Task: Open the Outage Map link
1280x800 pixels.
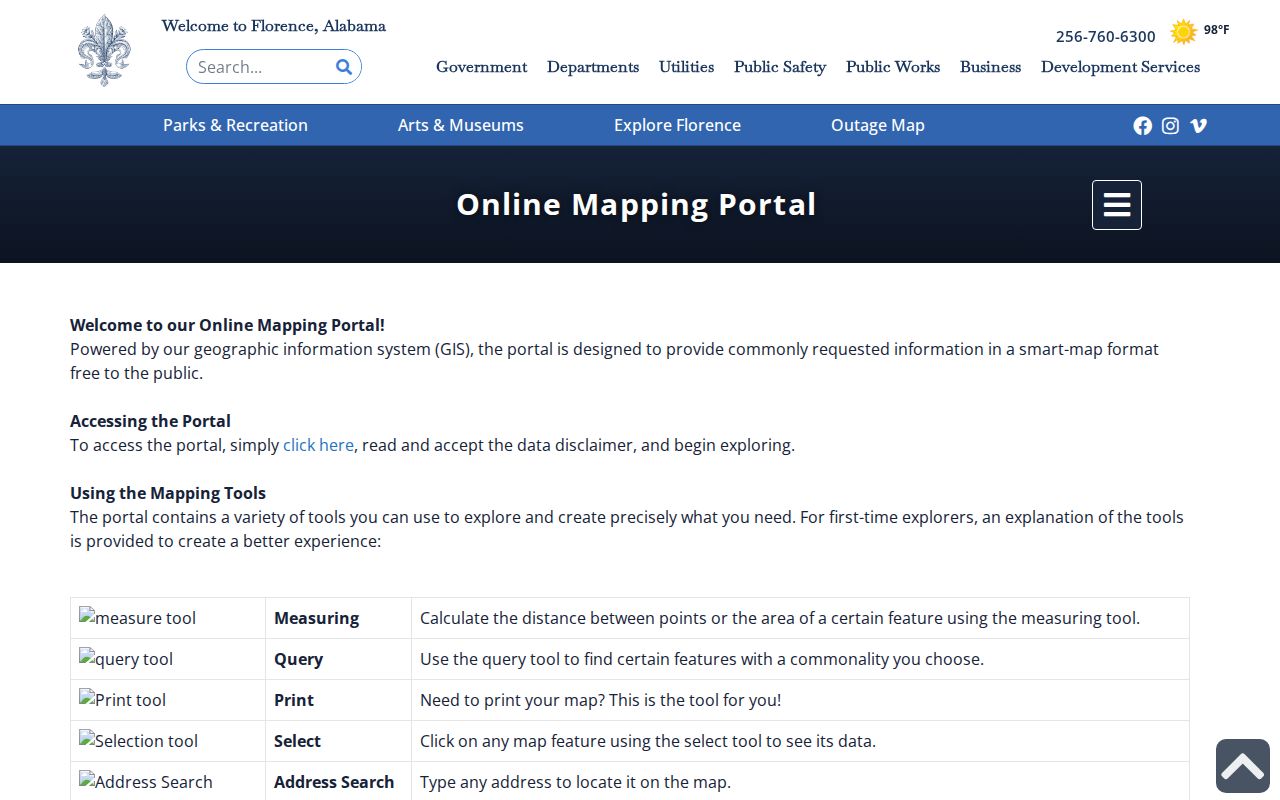Action: [878, 125]
